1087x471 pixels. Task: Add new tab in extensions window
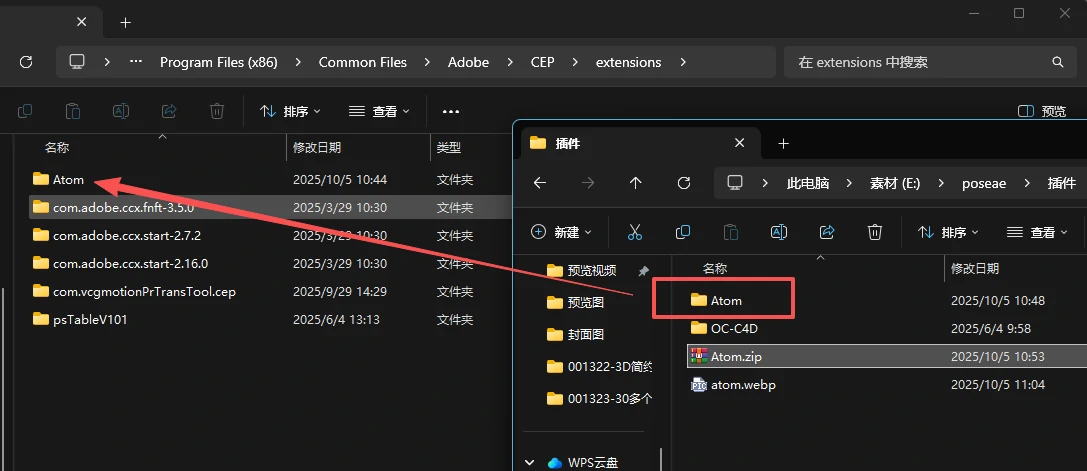click(125, 22)
